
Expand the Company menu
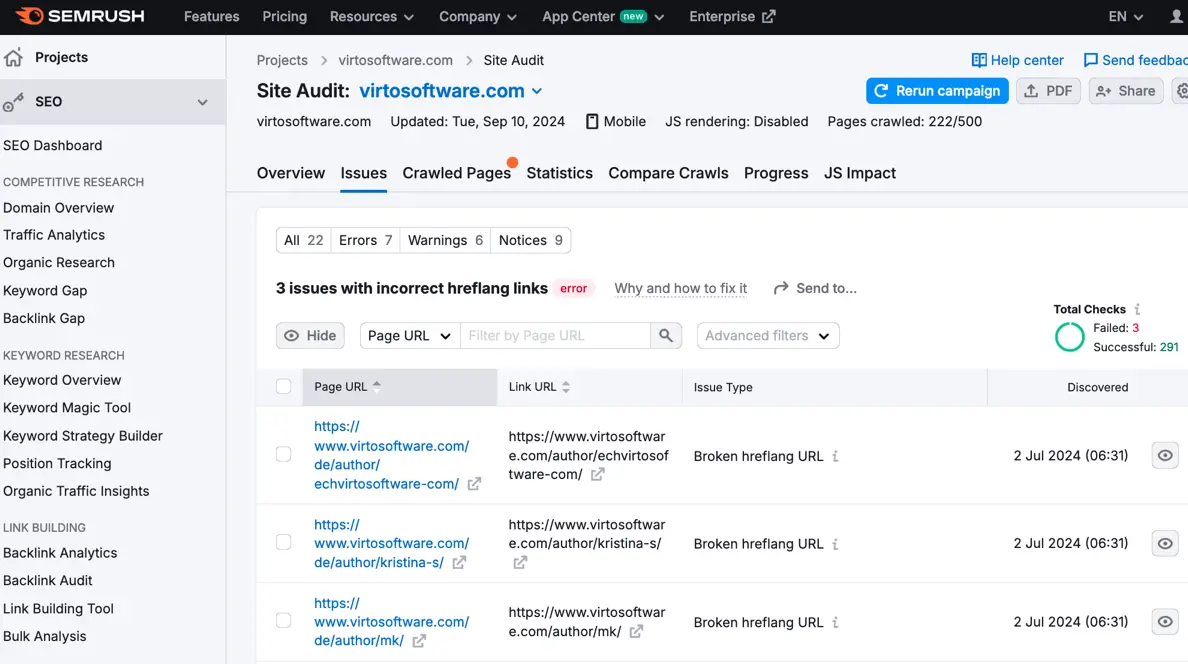pyautogui.click(x=477, y=17)
